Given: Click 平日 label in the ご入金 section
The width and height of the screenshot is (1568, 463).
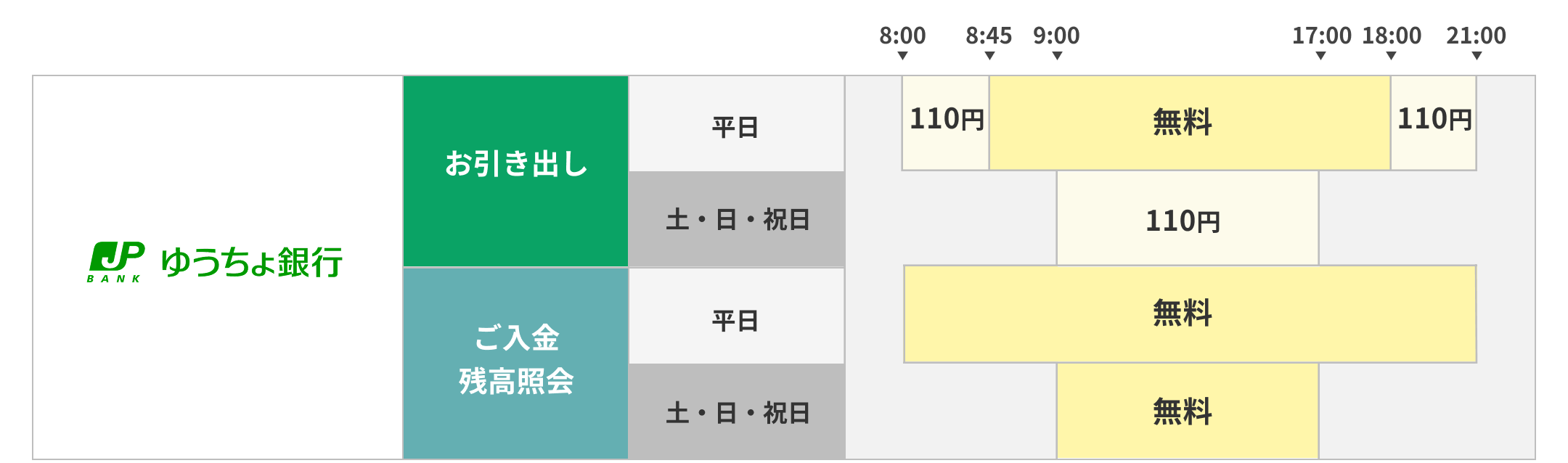Looking at the screenshot, I should tap(736, 320).
